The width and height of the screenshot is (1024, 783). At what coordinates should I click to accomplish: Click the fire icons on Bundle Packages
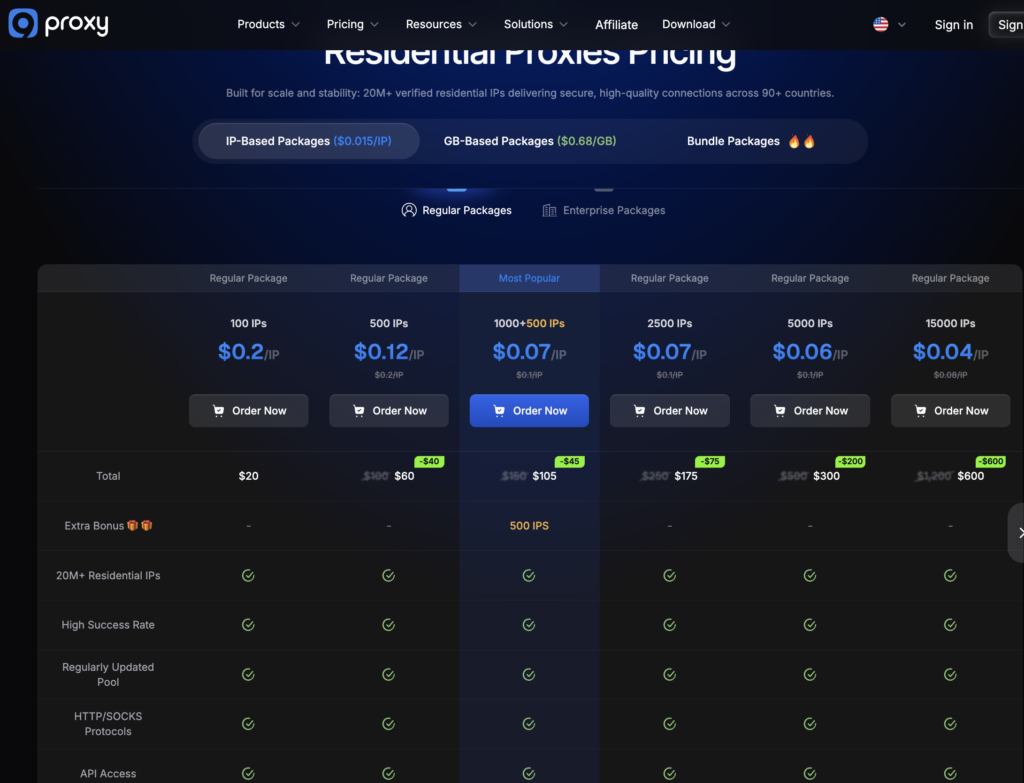click(801, 141)
